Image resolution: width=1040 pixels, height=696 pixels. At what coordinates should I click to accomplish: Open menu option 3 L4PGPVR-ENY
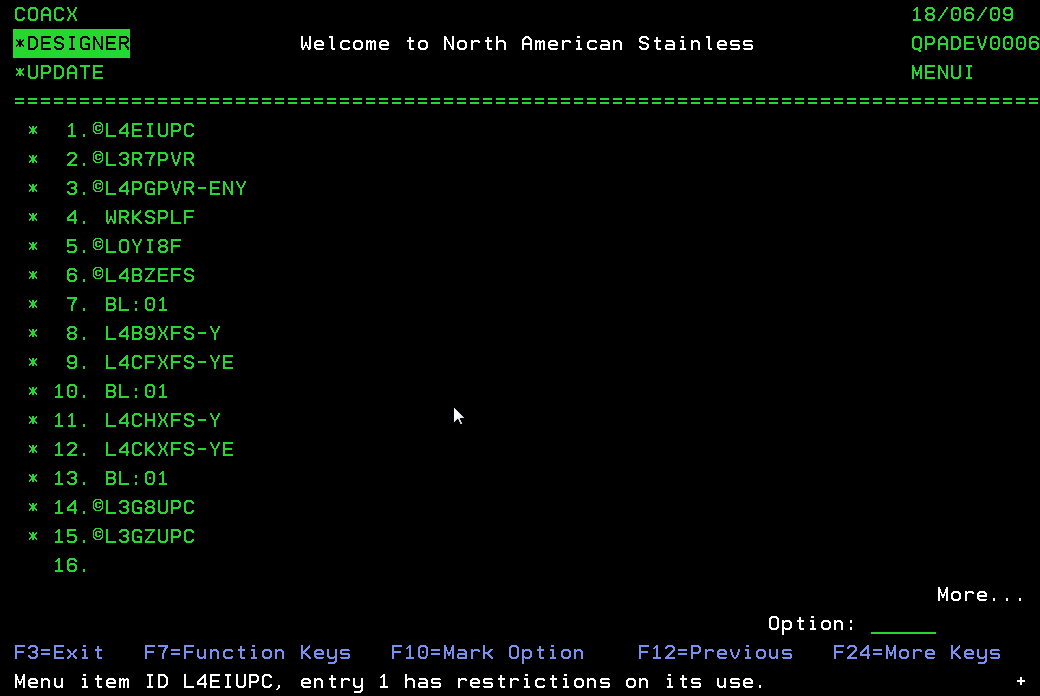click(175, 189)
